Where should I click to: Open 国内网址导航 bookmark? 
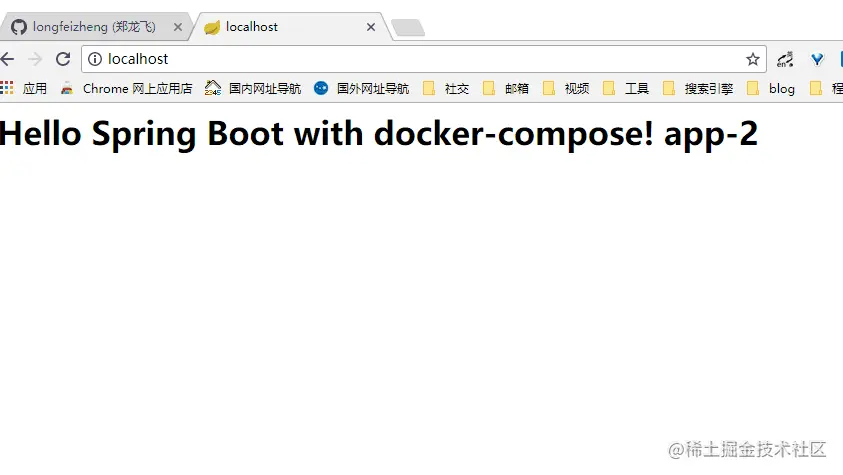pyautogui.click(x=253, y=88)
